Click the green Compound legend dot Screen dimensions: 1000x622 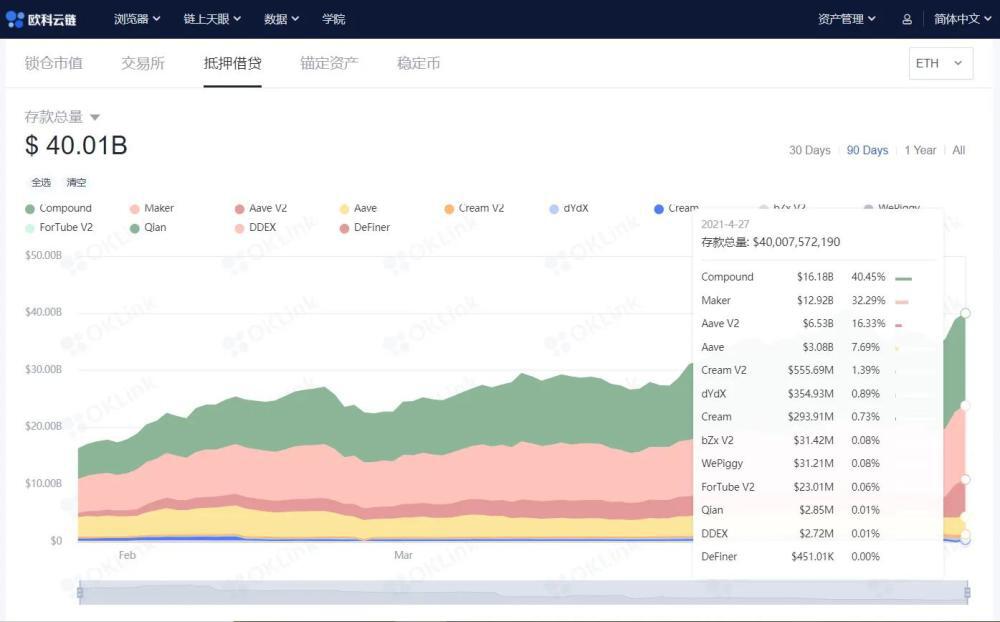click(x=29, y=208)
